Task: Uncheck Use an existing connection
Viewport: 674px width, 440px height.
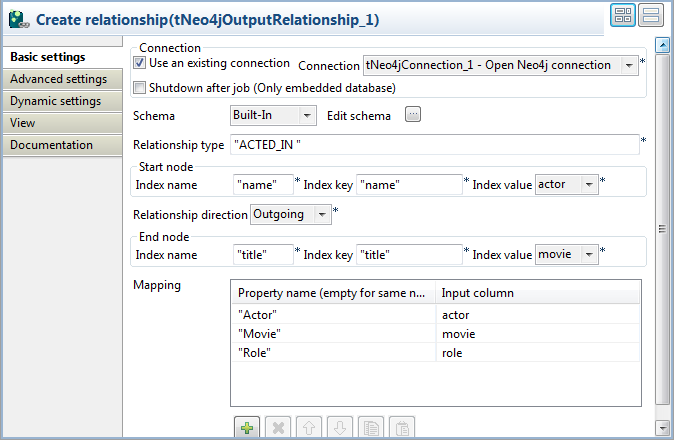Action: tap(140, 63)
